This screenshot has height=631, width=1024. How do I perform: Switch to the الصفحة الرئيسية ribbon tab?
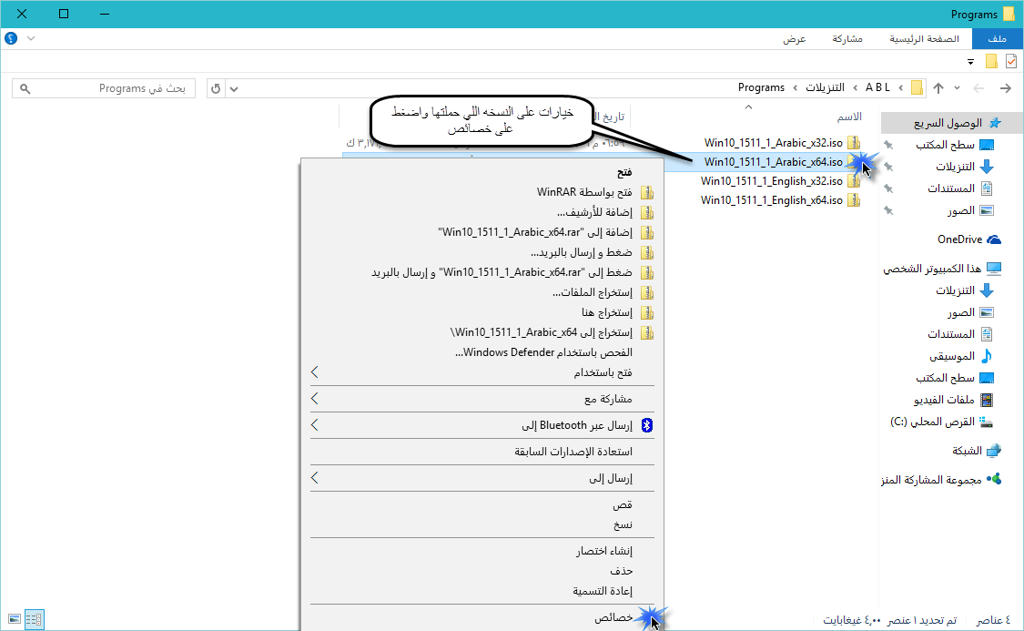coord(924,39)
